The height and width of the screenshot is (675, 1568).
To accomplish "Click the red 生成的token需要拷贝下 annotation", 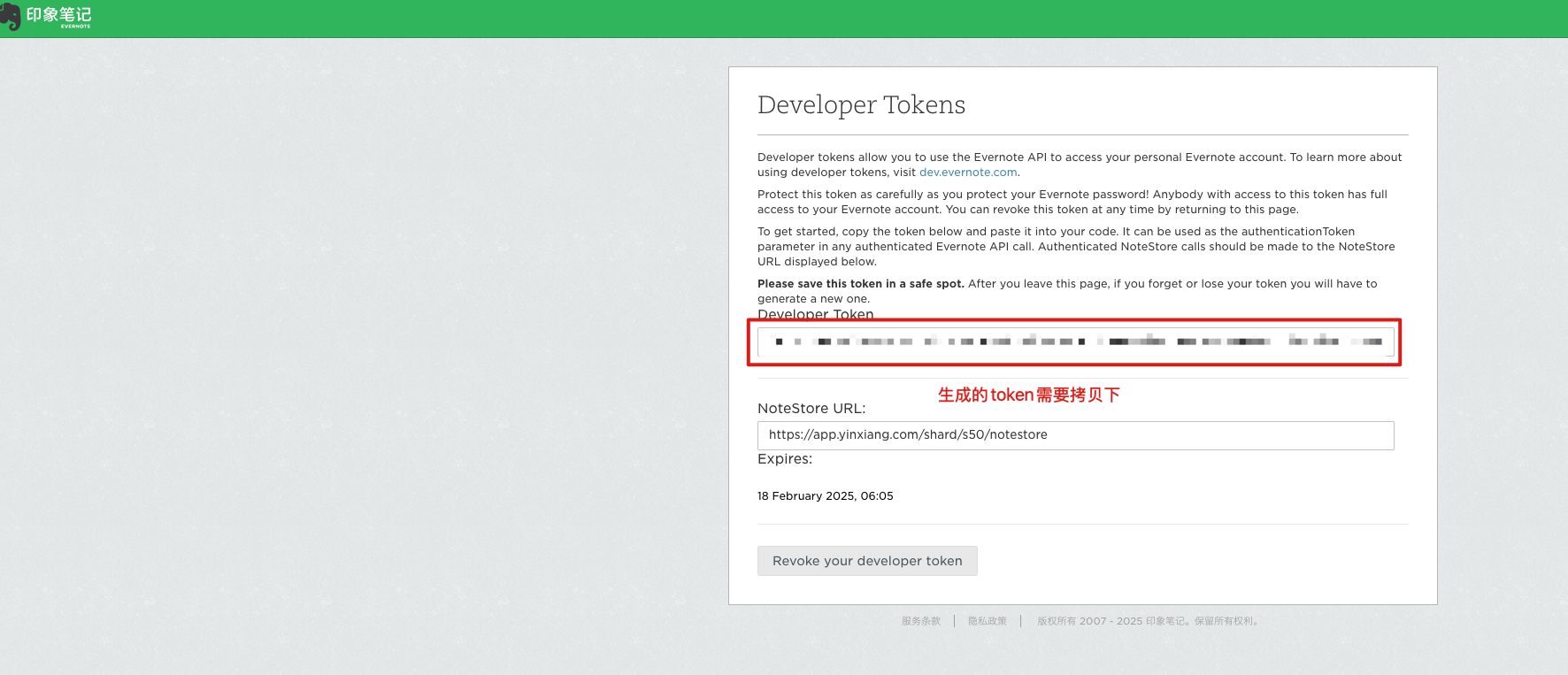I will [1028, 395].
